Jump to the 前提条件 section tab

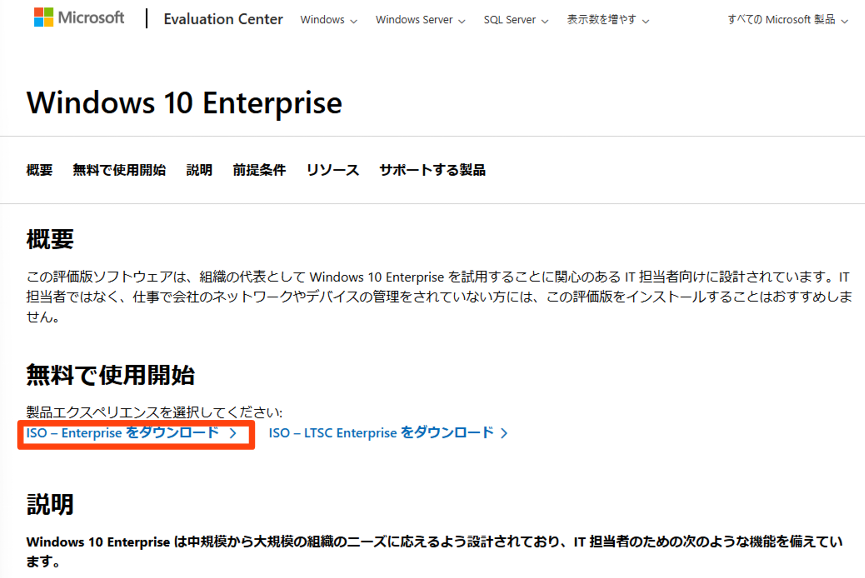(x=259, y=170)
